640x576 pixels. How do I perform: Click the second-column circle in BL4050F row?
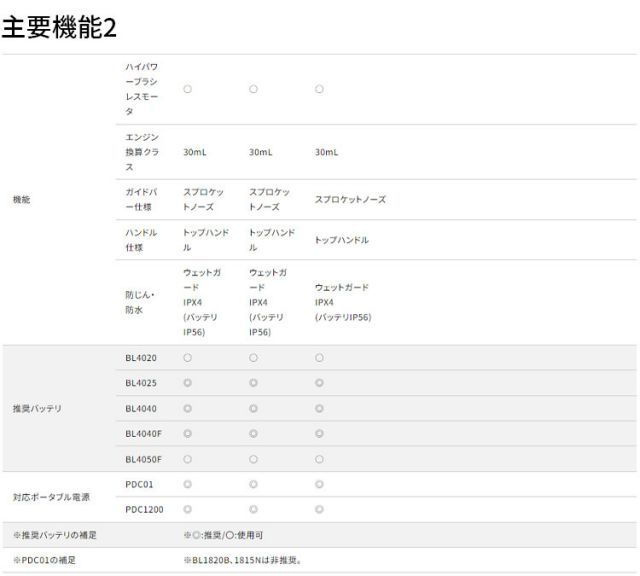coord(253,459)
